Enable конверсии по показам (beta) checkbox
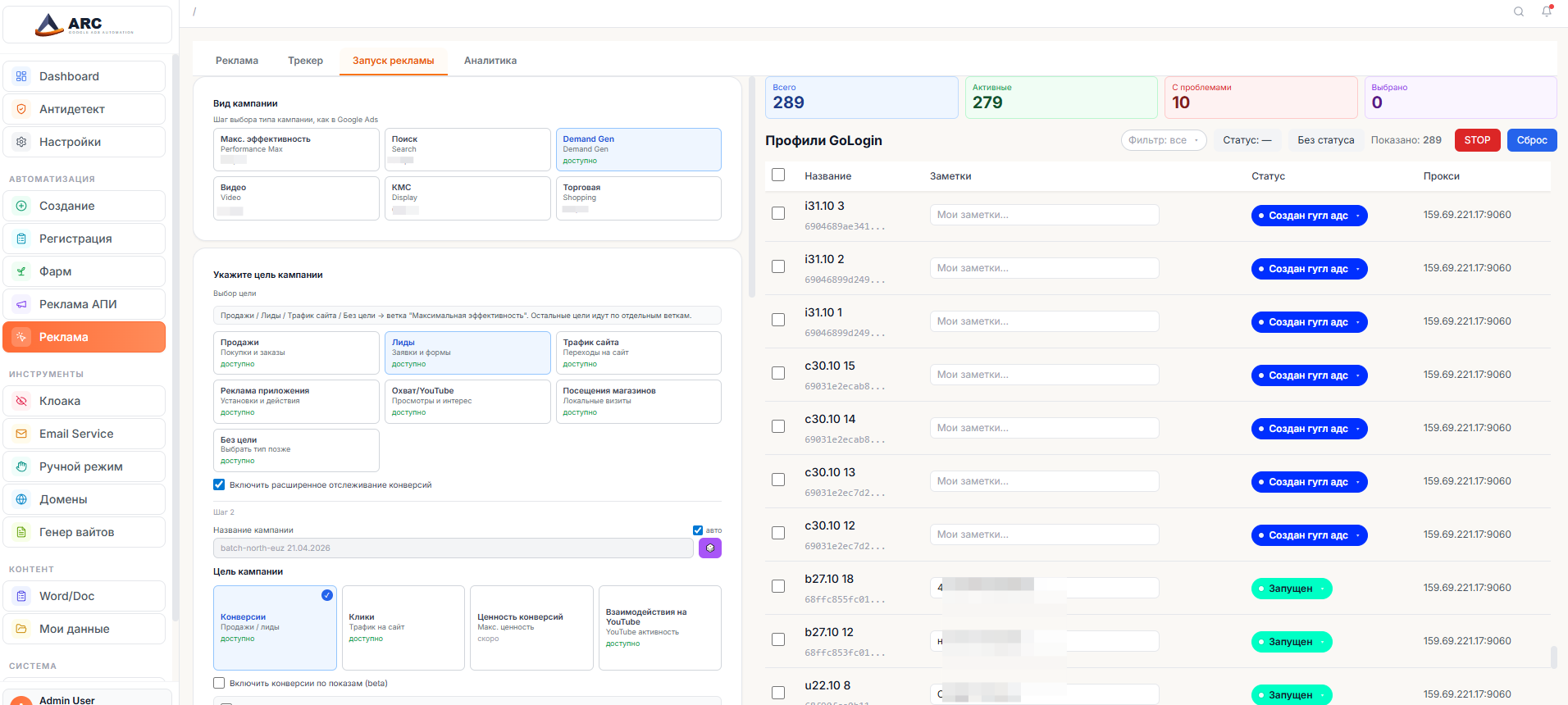Screen dimensions: 1568x705 point(219,683)
